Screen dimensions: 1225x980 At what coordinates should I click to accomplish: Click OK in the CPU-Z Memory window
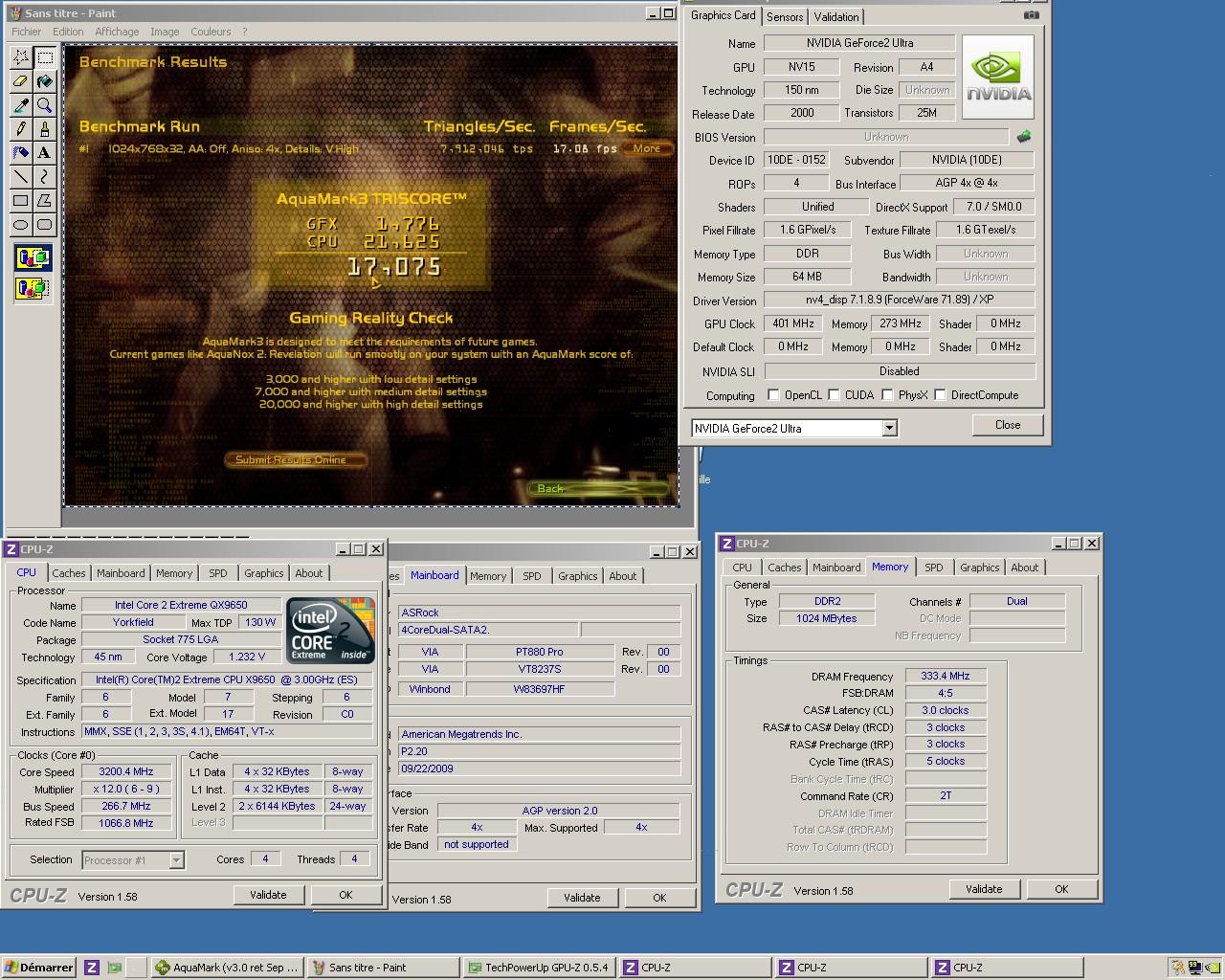point(1061,889)
